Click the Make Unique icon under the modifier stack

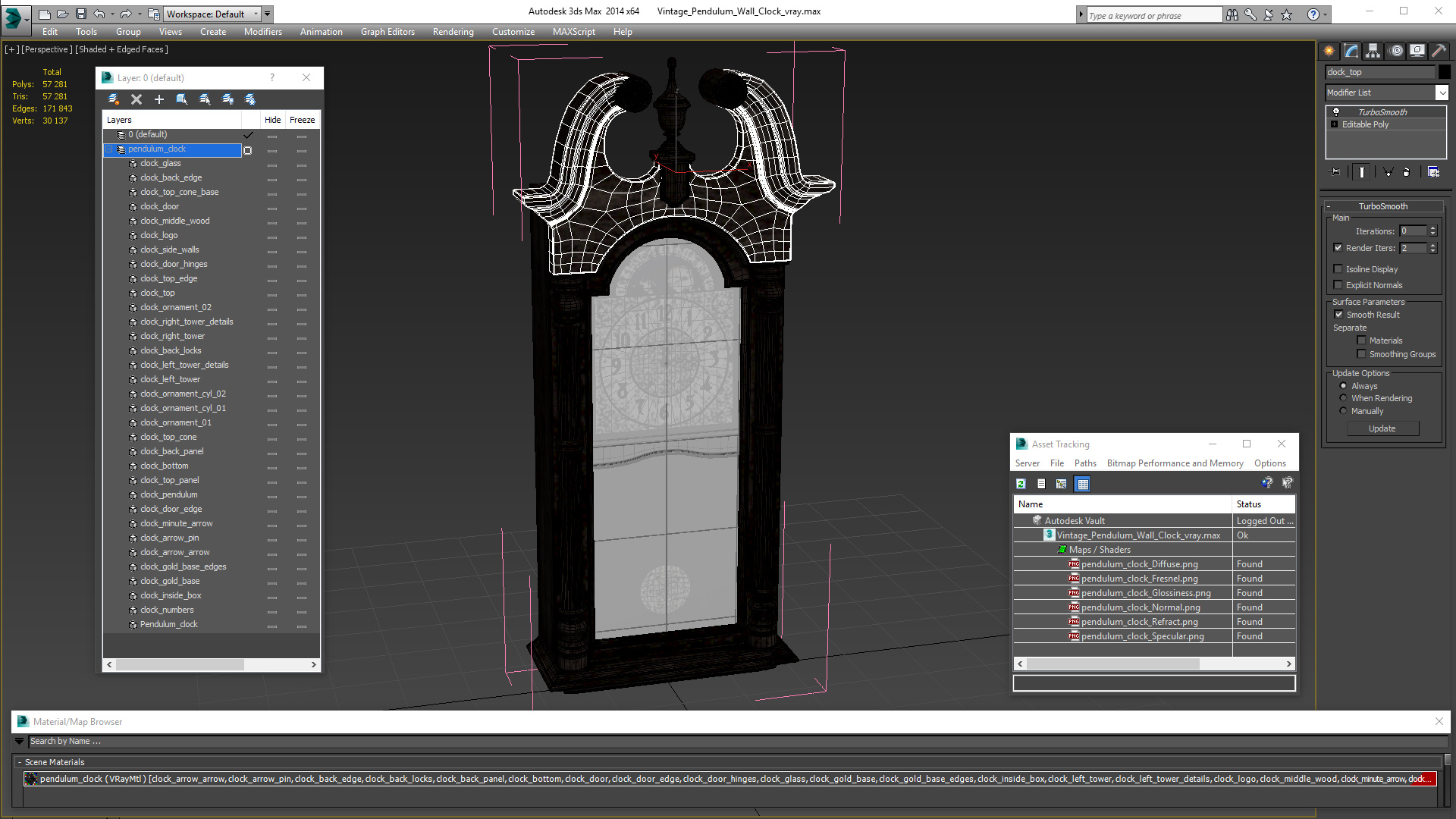pyautogui.click(x=1388, y=172)
